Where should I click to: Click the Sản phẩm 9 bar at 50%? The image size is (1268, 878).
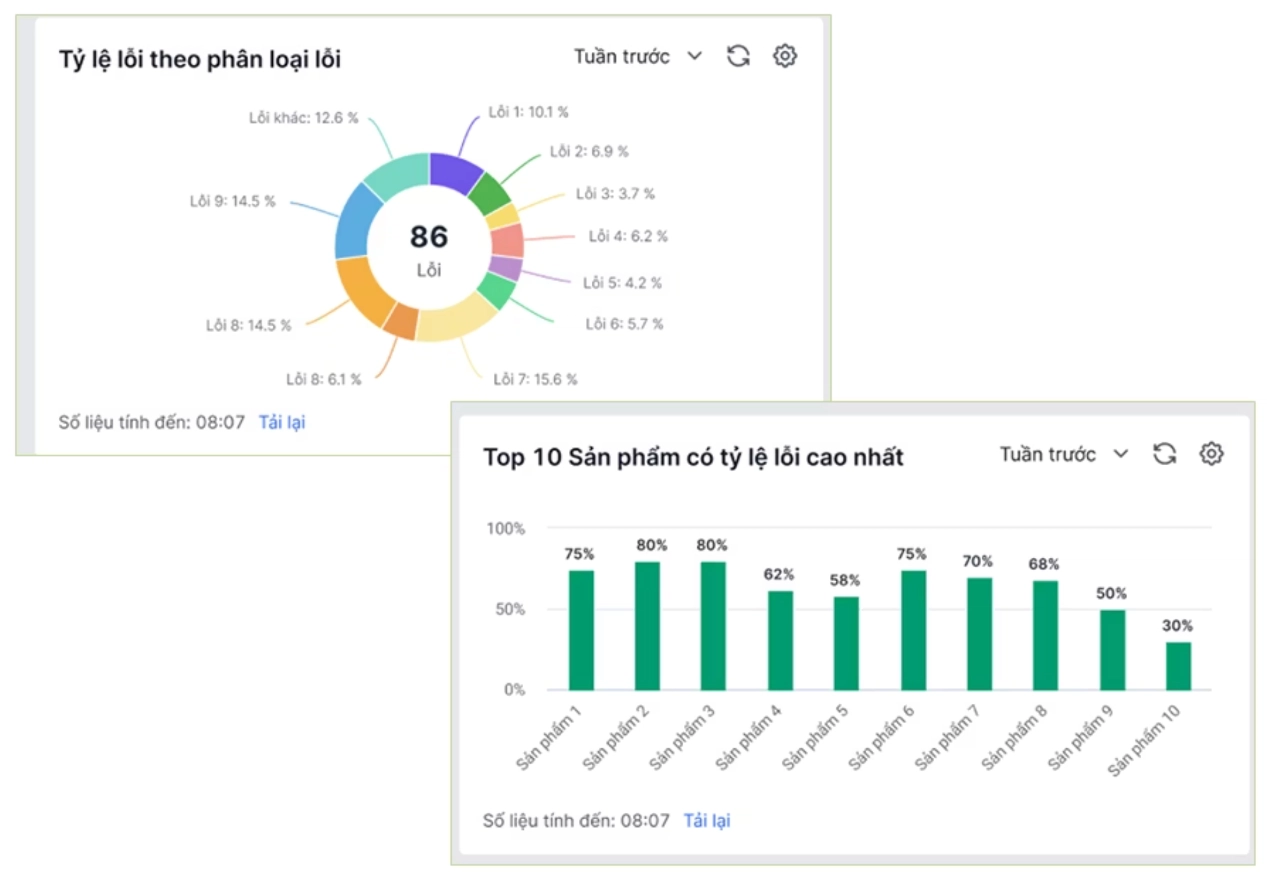point(1112,650)
